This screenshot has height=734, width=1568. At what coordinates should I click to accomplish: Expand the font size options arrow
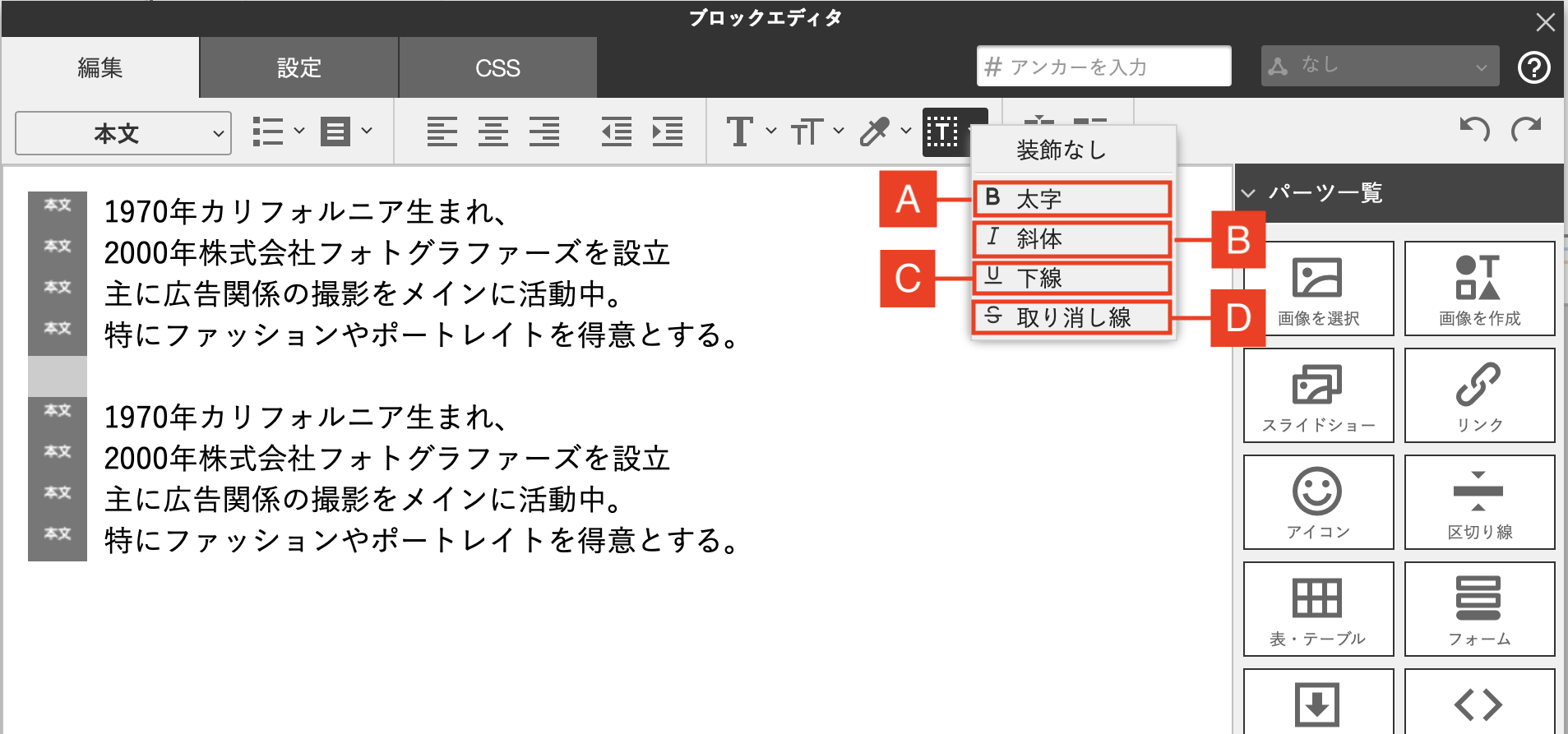(x=838, y=131)
